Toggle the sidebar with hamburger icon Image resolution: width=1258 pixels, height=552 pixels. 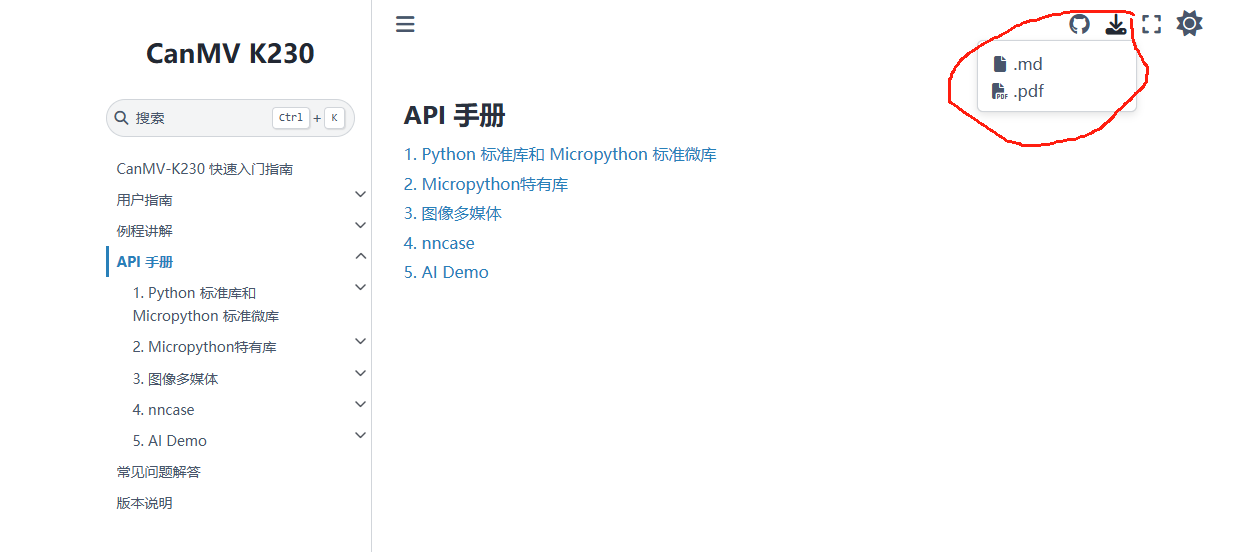point(405,24)
